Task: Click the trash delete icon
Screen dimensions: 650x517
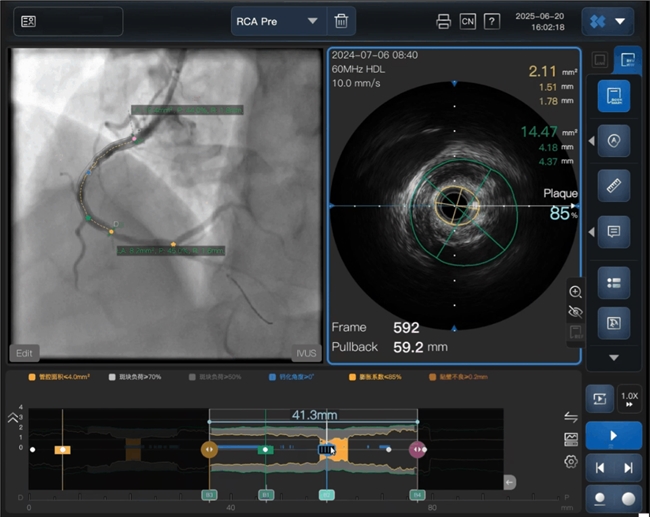Action: point(341,21)
